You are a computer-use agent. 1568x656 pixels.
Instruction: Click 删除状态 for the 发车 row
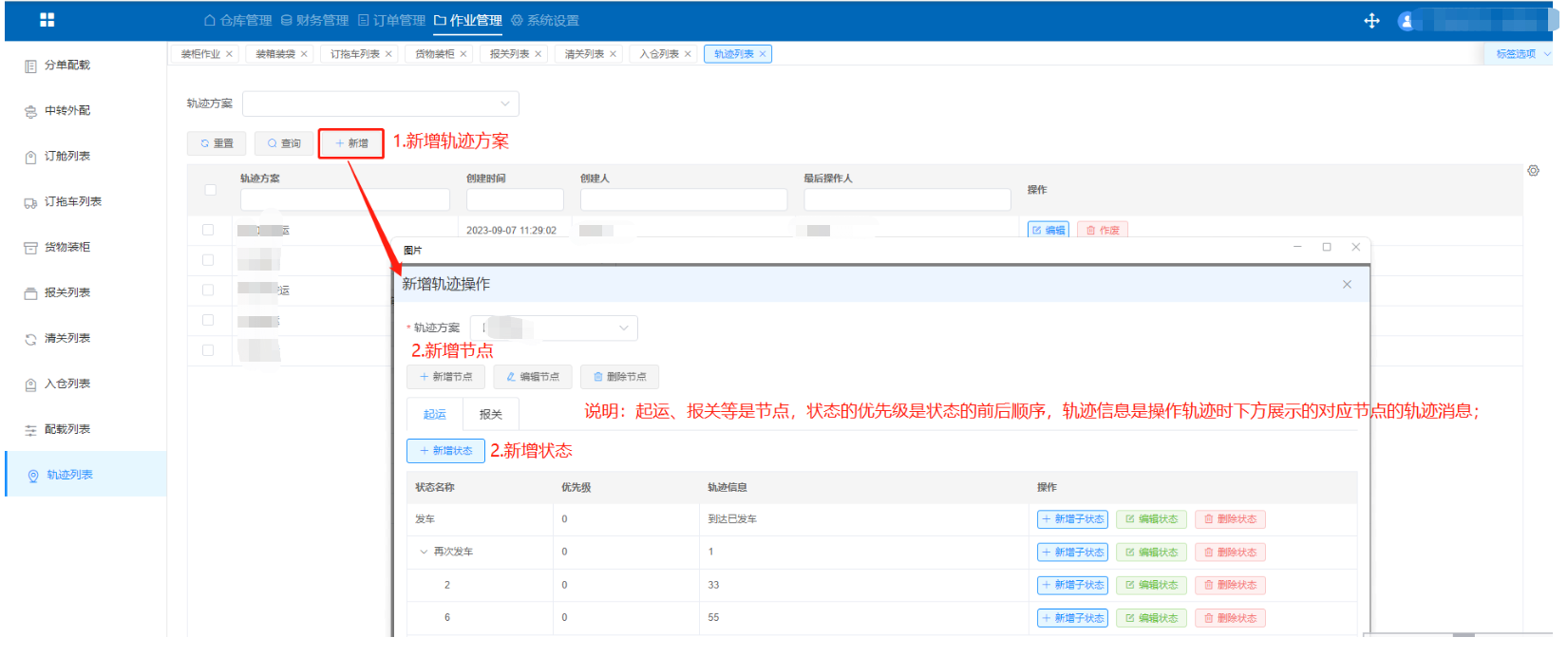tap(1230, 519)
